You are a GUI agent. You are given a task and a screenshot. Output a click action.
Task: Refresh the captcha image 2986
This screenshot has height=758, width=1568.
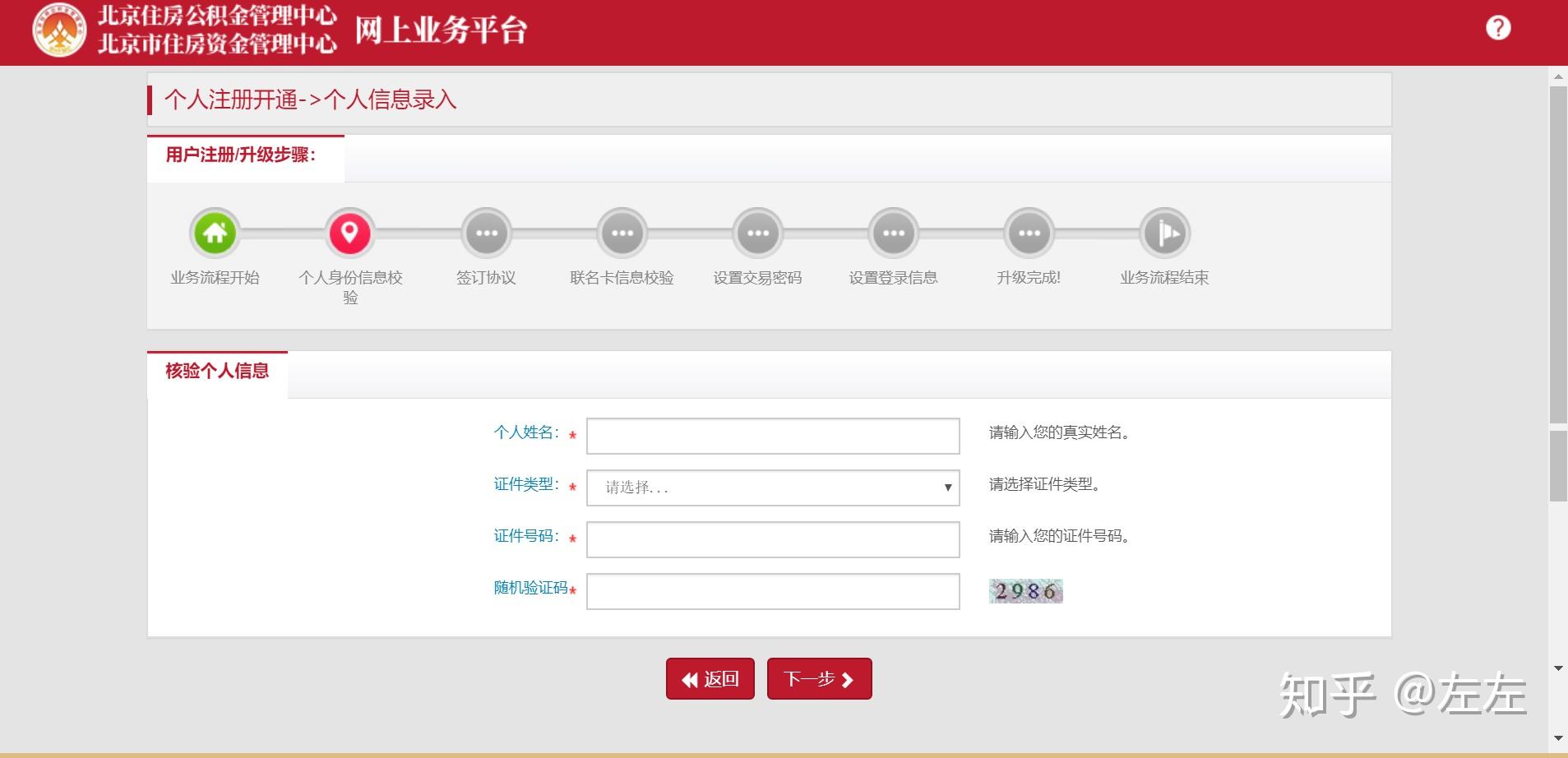click(1025, 591)
